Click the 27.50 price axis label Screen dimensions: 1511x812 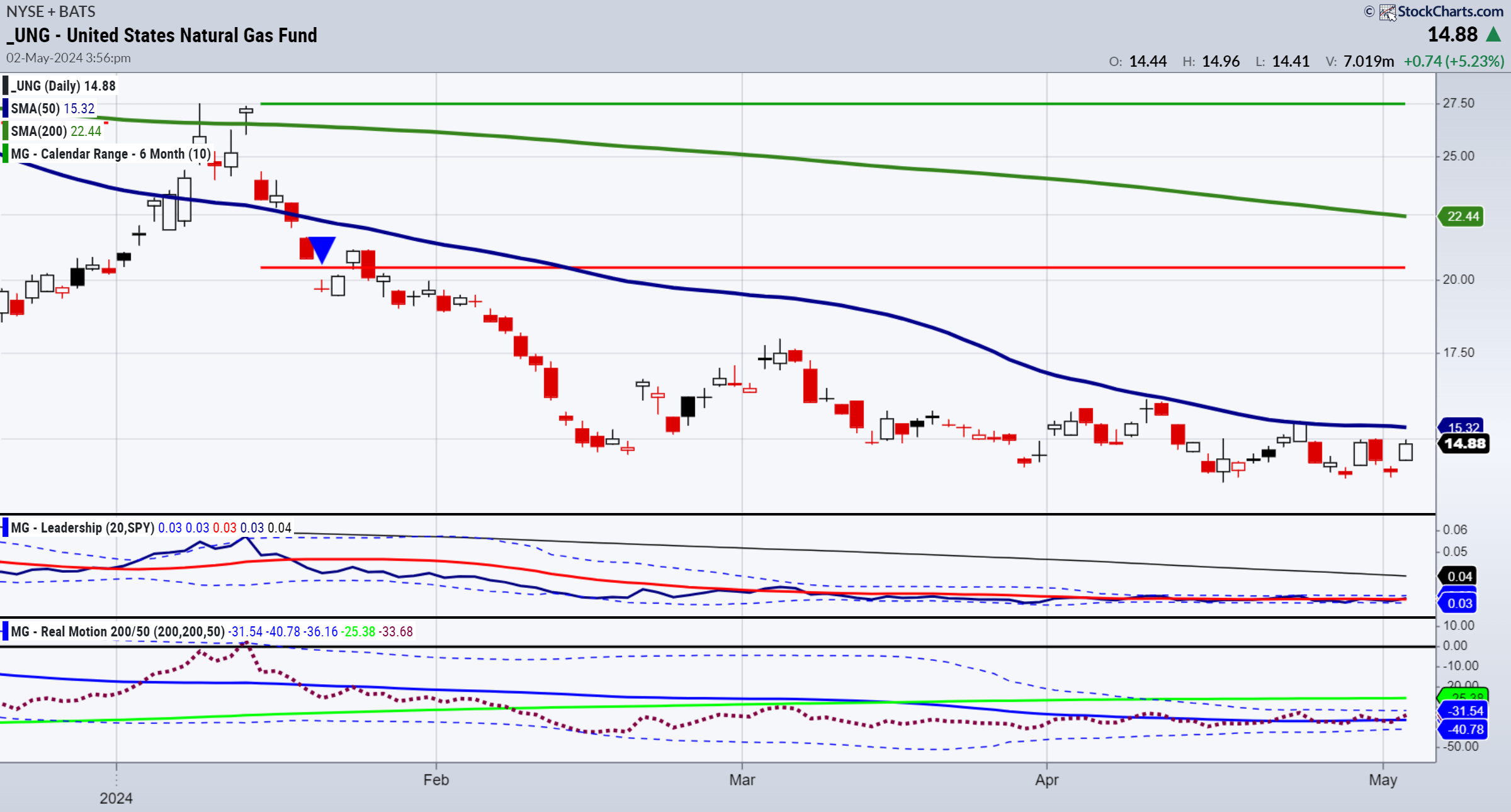1459,103
